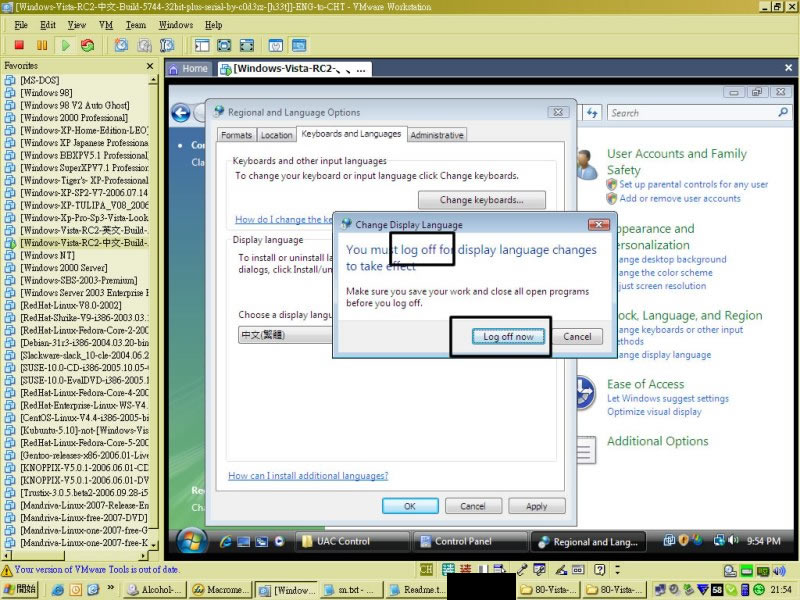Screen dimensions: 800x600
Task: Open the Team menu
Action: pyautogui.click(x=136, y=25)
